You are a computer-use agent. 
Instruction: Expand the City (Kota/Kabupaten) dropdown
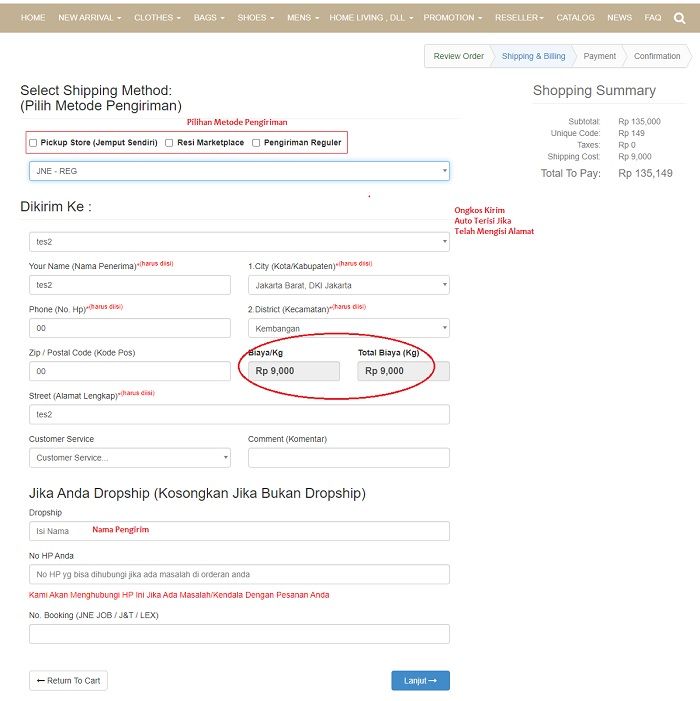[348, 285]
